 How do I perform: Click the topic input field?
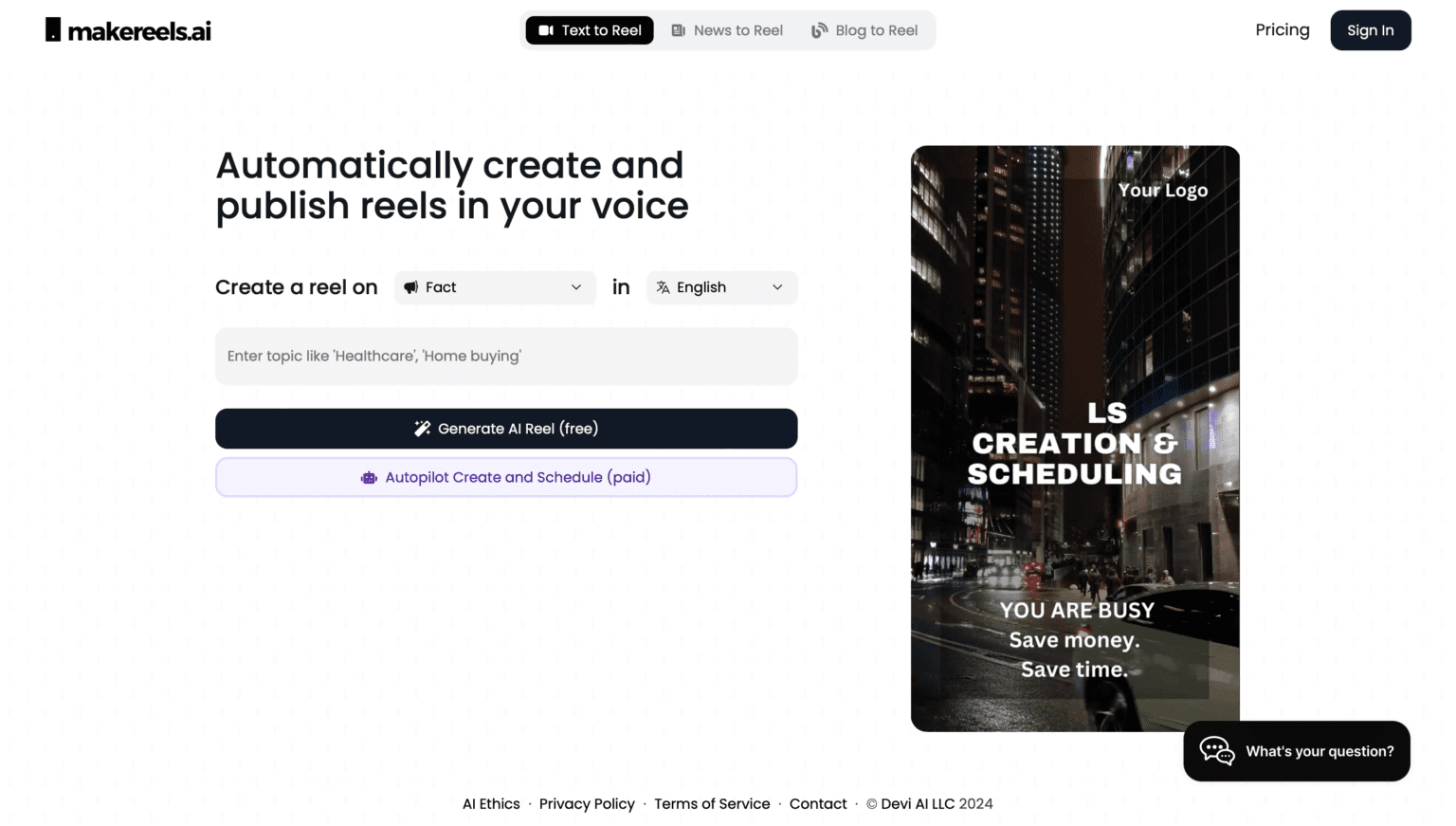(506, 356)
